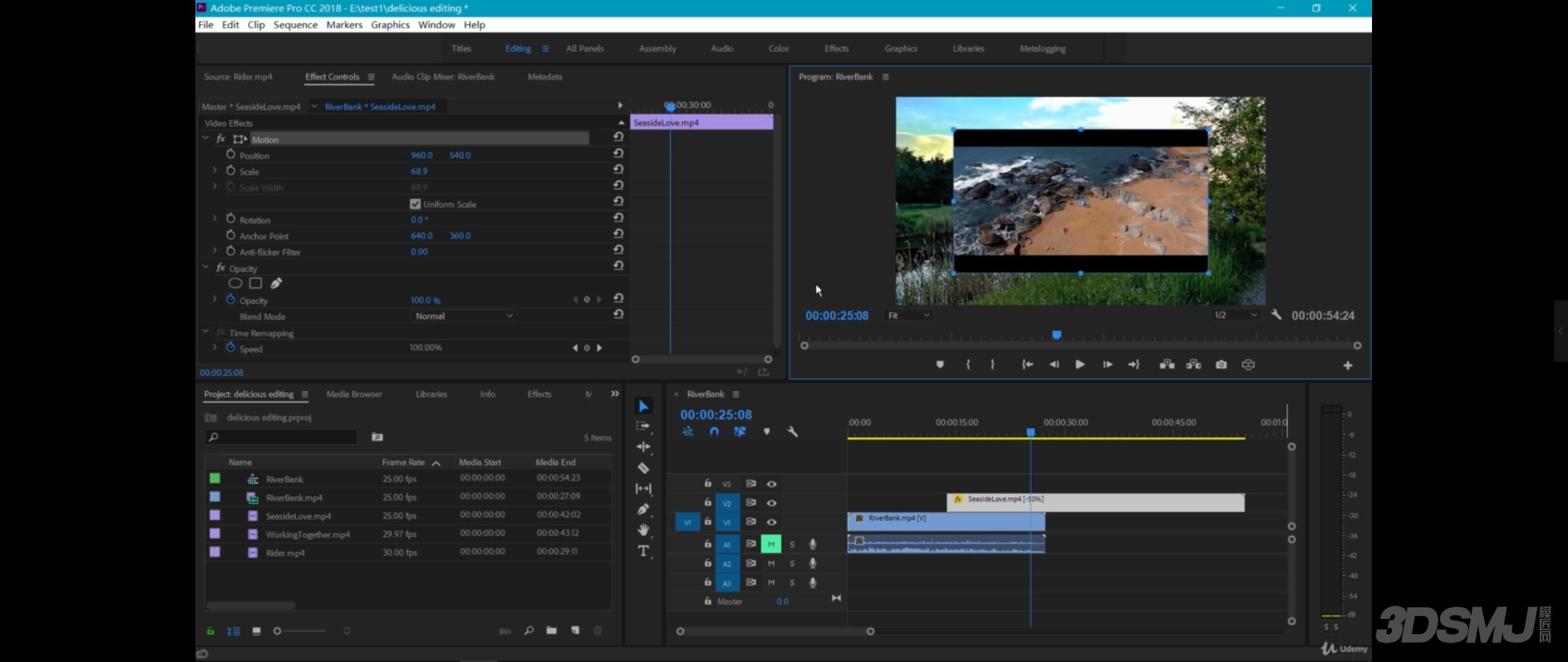Select the Selection tool arrow
The width and height of the screenshot is (1568, 662).
coord(643,406)
